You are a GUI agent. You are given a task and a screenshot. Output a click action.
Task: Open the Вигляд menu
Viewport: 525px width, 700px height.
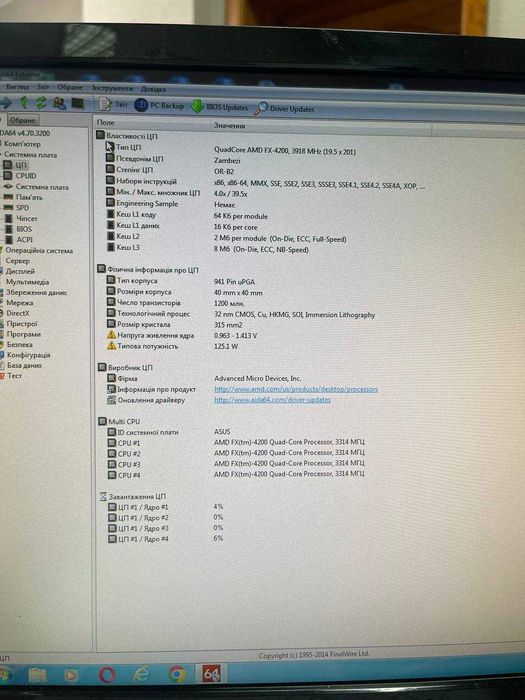pos(17,87)
